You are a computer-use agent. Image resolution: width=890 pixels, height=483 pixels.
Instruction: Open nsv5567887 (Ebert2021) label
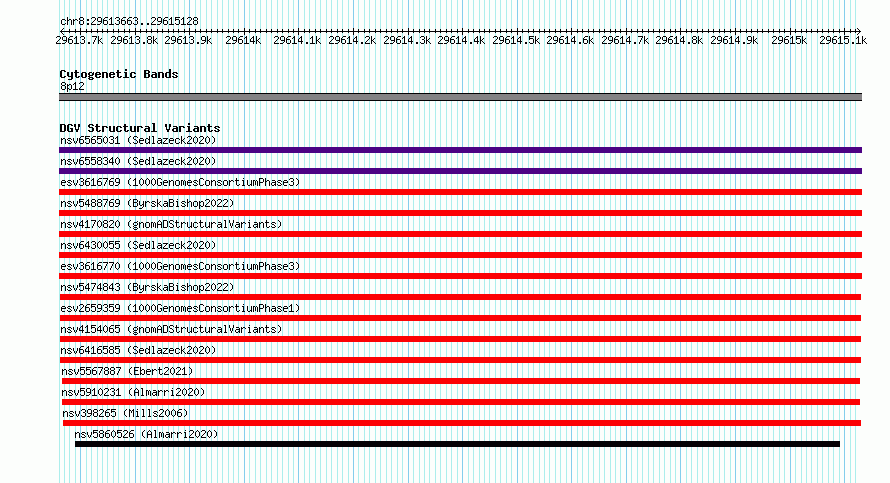coord(127,371)
